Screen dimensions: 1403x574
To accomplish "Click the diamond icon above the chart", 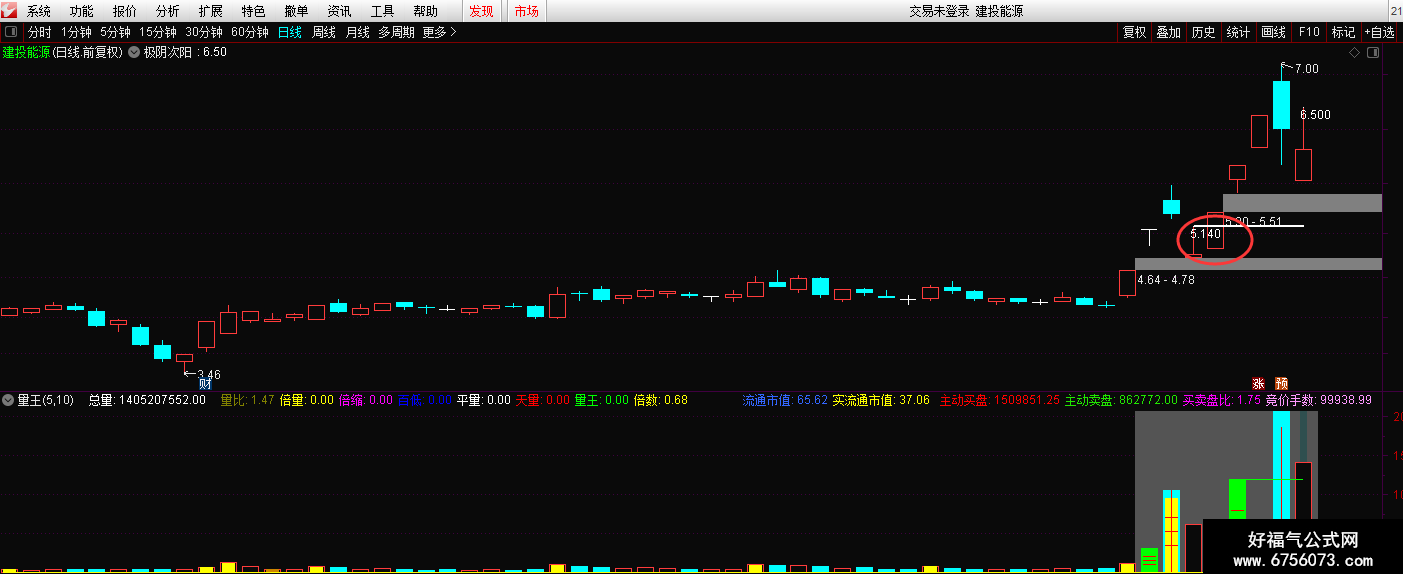I will pos(1355,52).
